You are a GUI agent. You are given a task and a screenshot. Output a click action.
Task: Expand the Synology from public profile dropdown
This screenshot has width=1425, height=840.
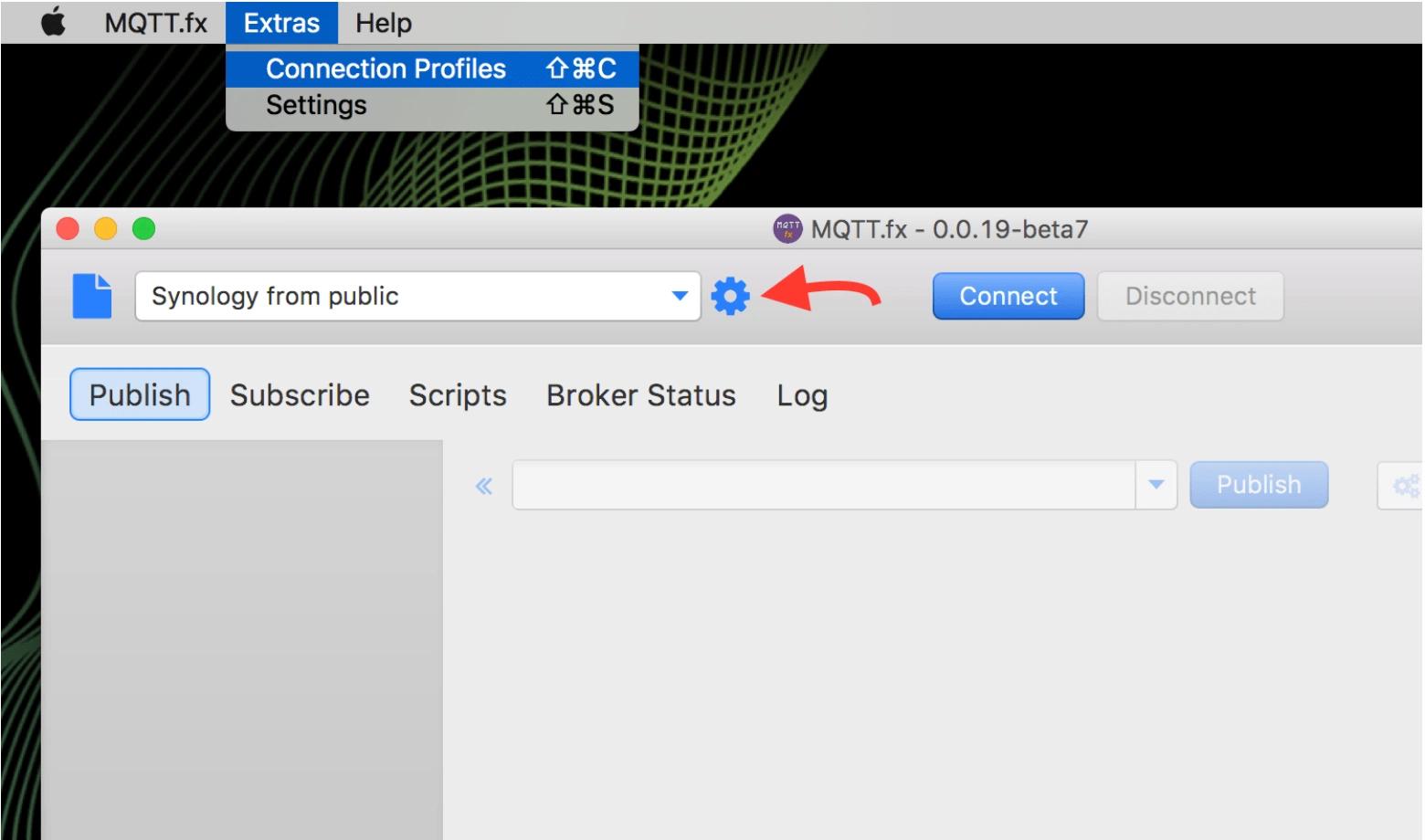679,296
